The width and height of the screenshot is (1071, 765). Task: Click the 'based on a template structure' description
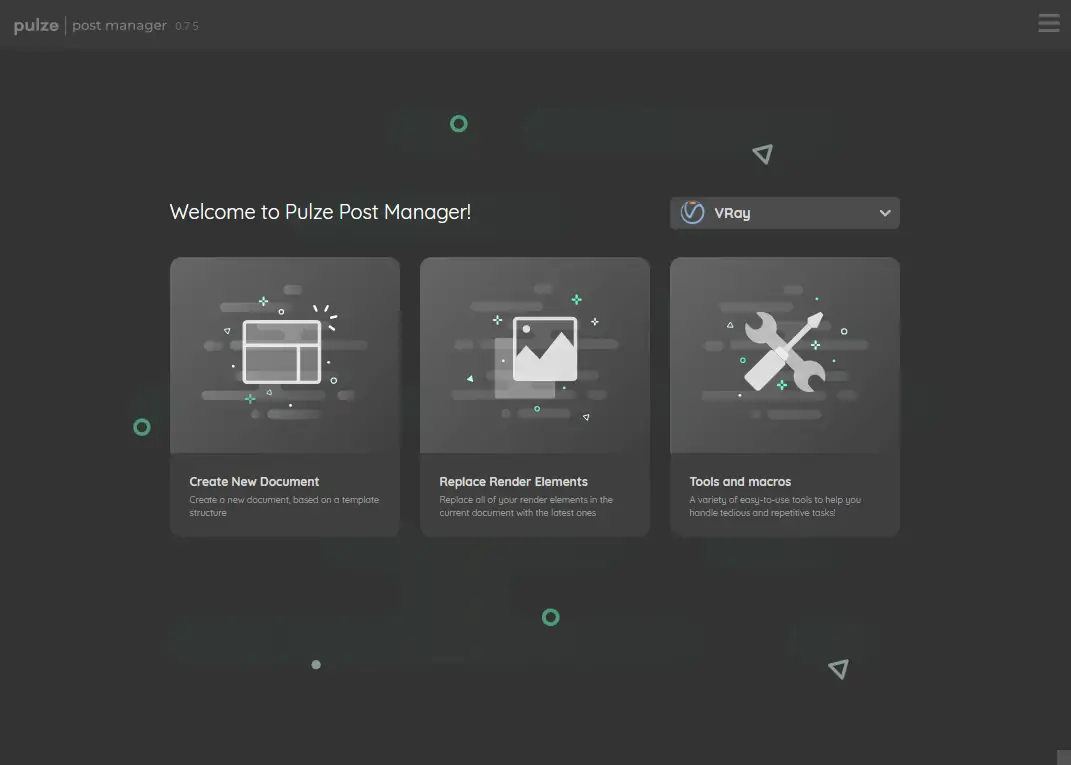[284, 506]
